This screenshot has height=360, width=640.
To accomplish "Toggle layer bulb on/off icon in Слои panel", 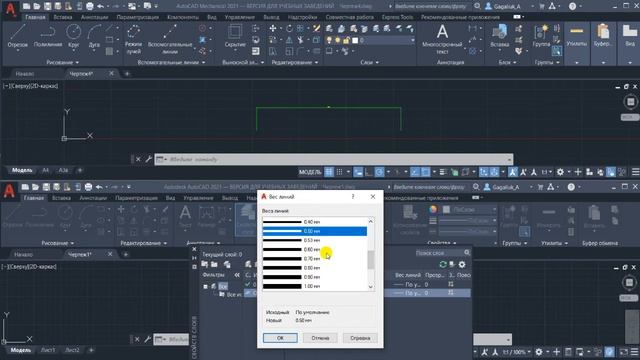I will pos(329,40).
